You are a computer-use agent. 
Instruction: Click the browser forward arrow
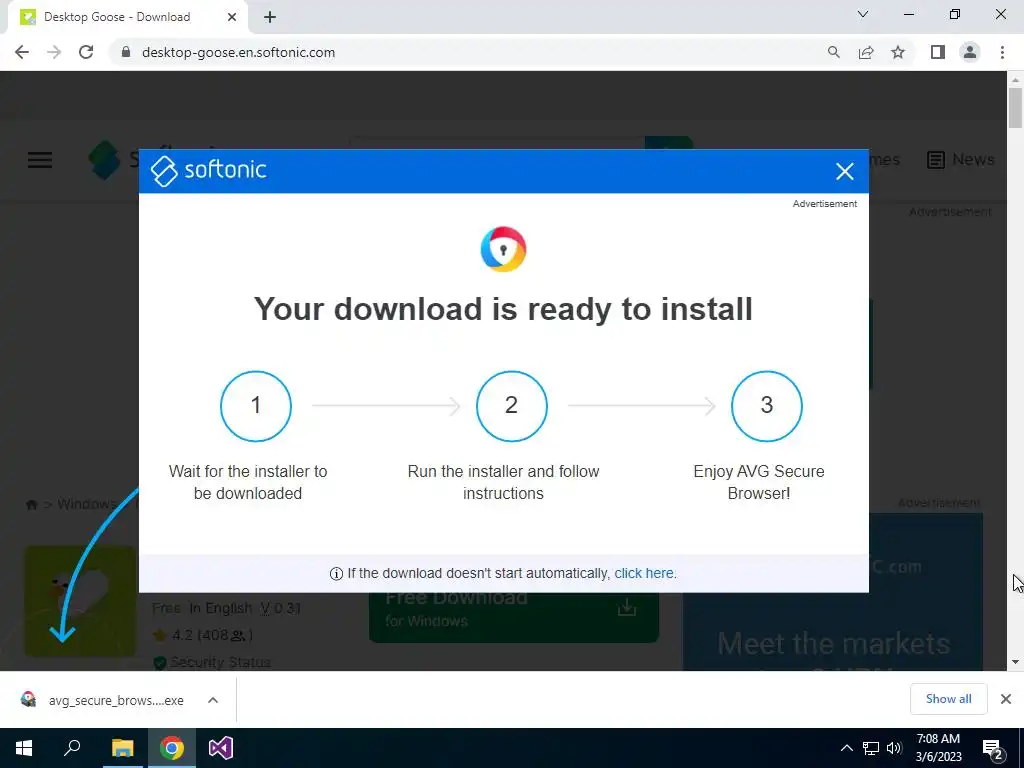pyautogui.click(x=54, y=52)
